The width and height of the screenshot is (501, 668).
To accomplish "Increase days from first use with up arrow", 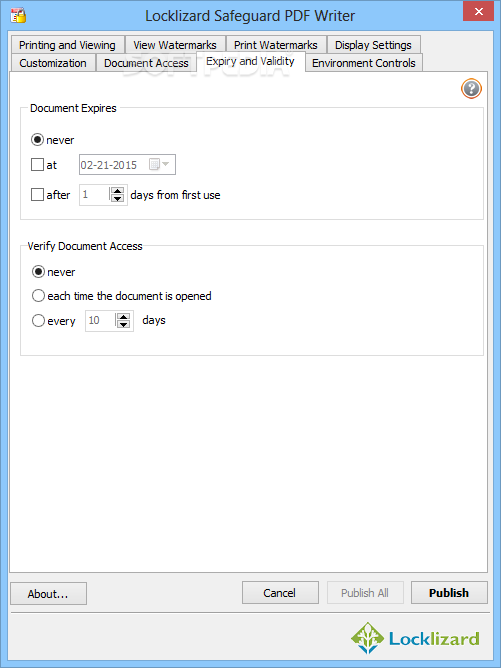I will pos(117,191).
